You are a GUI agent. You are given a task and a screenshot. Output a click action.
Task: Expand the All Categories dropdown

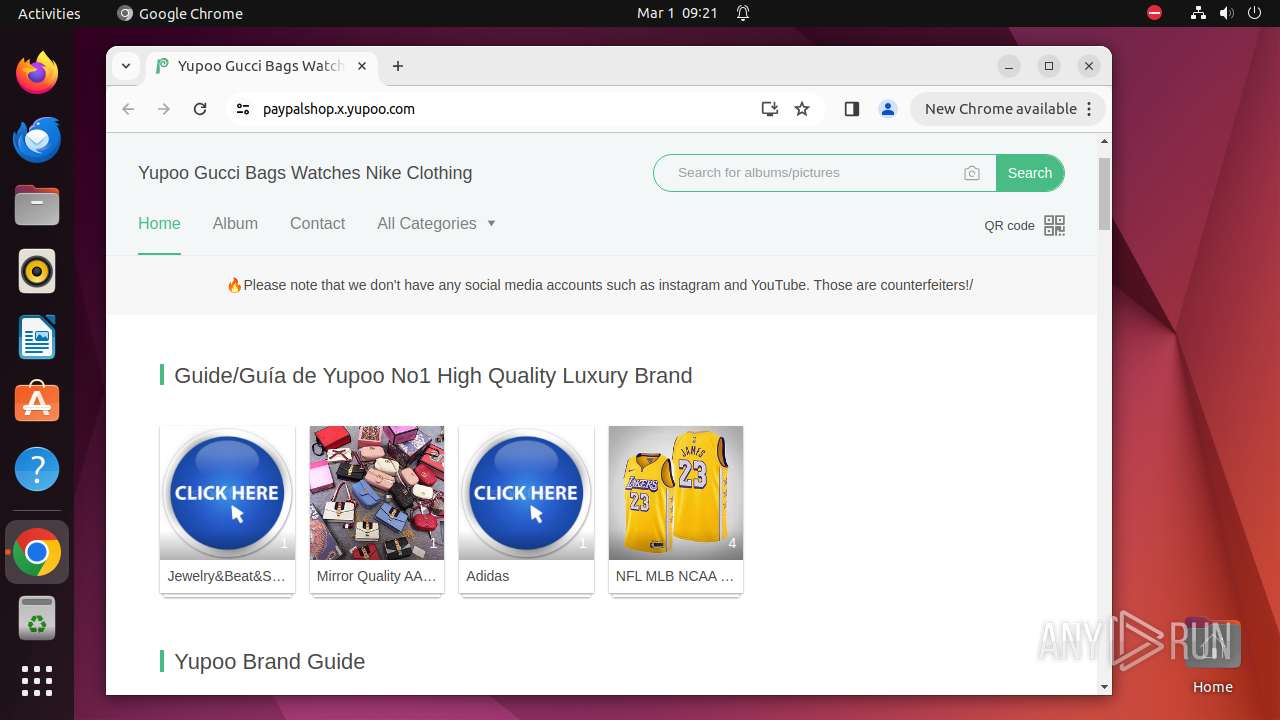tap(436, 223)
